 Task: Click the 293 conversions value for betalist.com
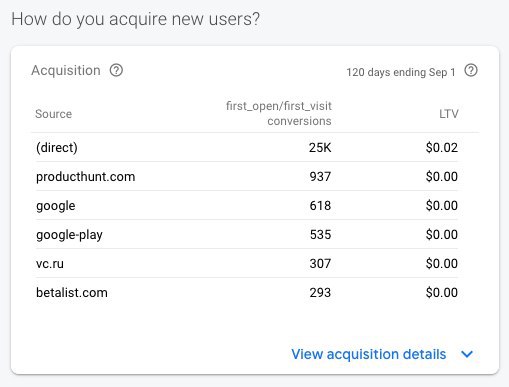[x=320, y=292]
